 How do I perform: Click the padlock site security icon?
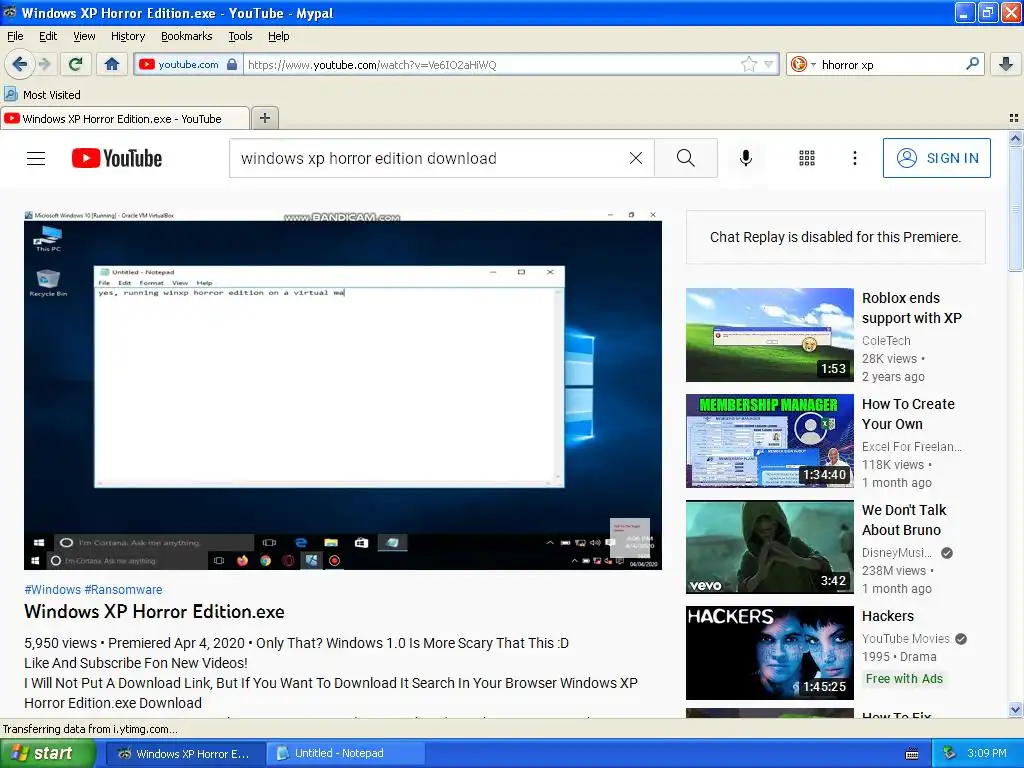click(232, 64)
